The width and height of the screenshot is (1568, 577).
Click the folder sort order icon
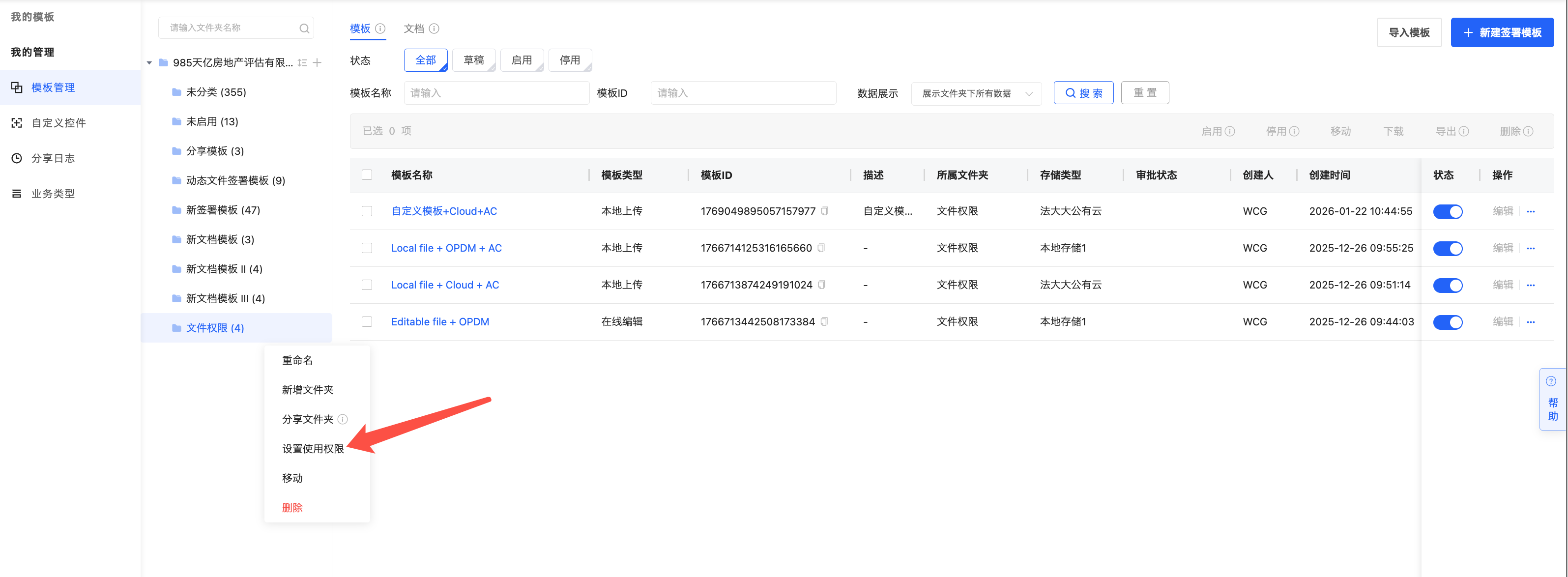[302, 63]
